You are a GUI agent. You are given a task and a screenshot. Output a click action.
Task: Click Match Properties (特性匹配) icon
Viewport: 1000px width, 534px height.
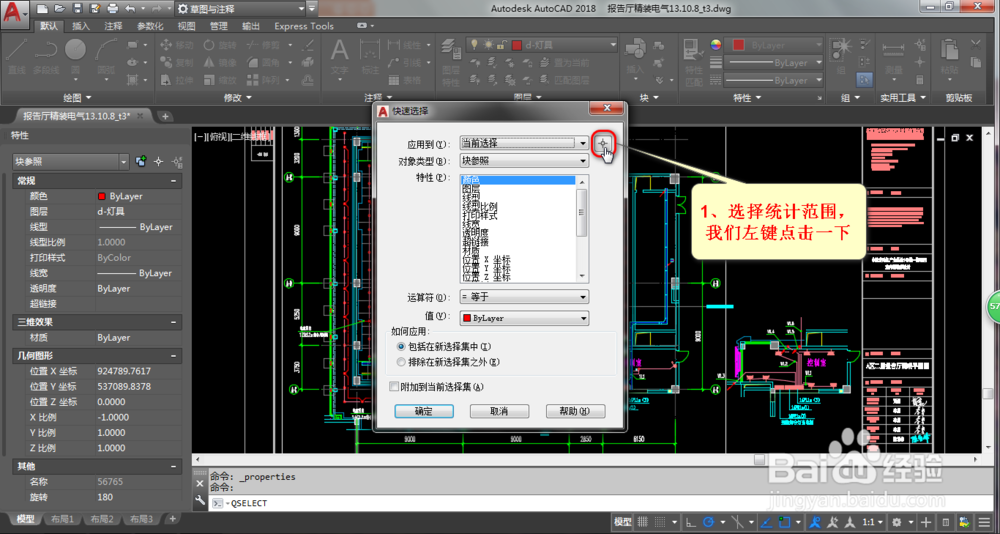click(693, 61)
